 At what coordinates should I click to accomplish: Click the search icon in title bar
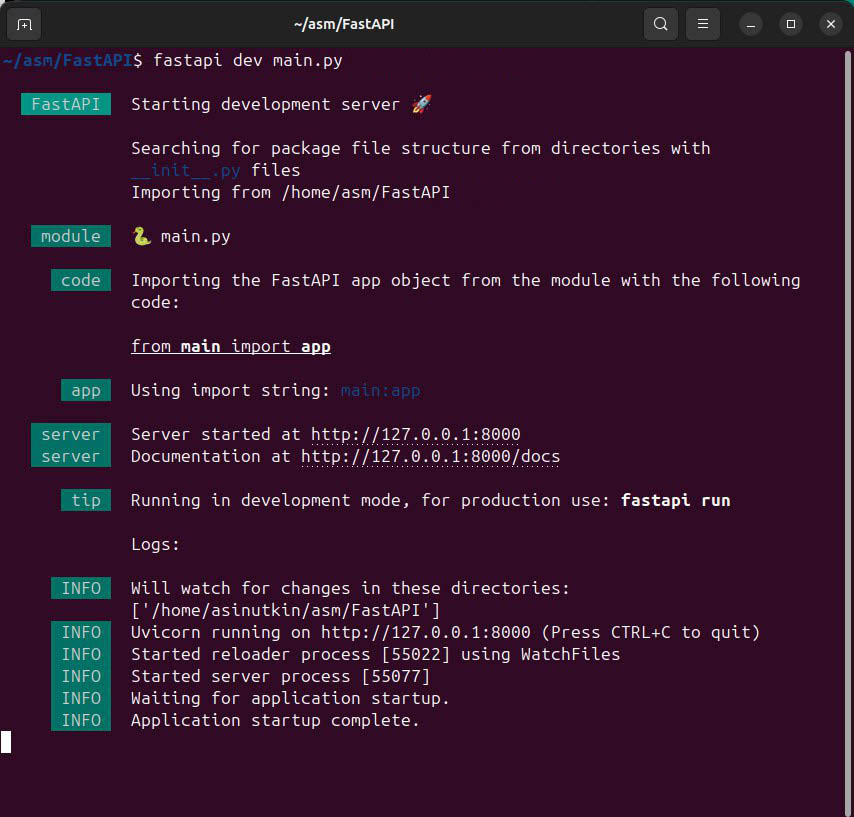(x=660, y=23)
